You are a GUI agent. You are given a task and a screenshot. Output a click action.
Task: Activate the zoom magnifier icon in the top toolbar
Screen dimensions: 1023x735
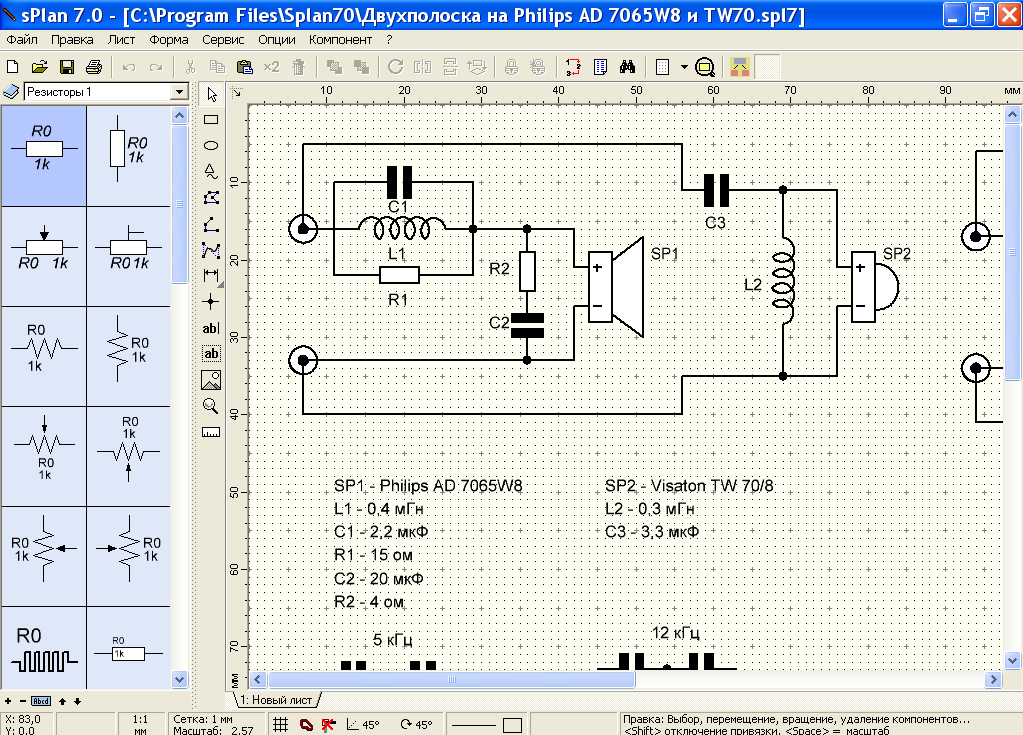[705, 67]
